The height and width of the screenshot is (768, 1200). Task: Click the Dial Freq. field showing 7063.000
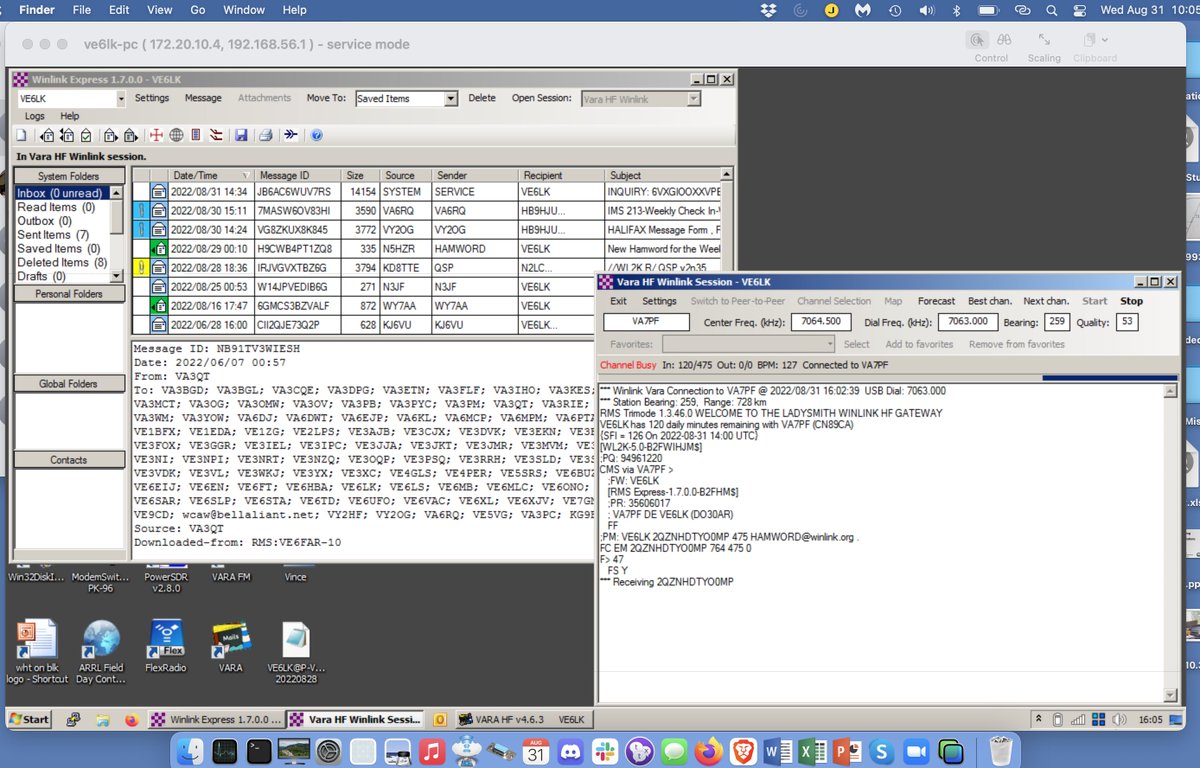pyautogui.click(x=970, y=322)
